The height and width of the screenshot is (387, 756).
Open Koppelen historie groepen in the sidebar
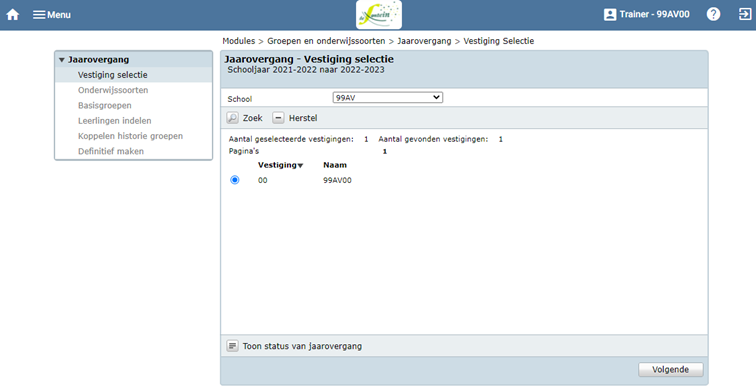[130, 136]
